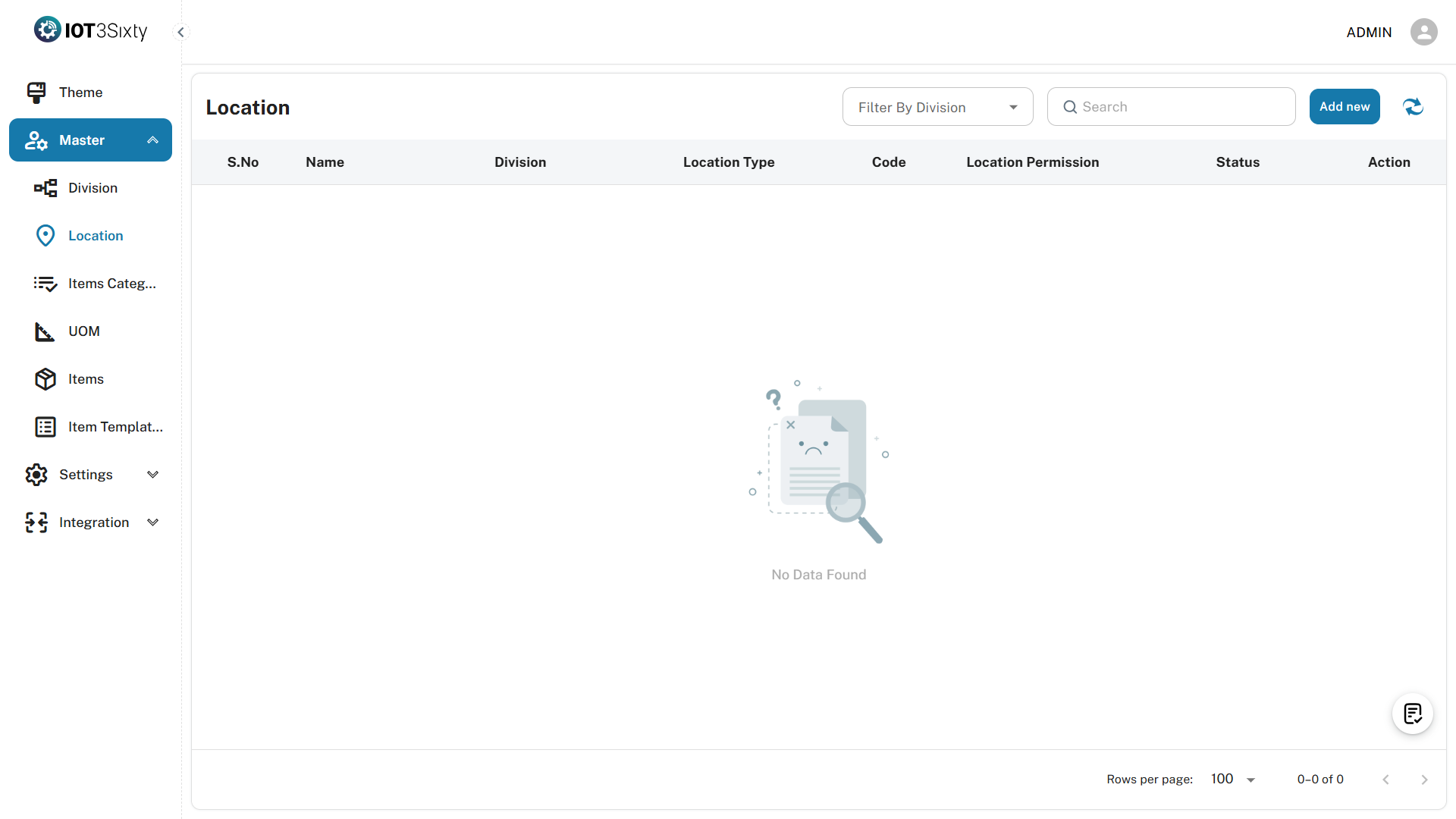This screenshot has height=819, width=1456.
Task: Go to the Items page
Action: [86, 379]
